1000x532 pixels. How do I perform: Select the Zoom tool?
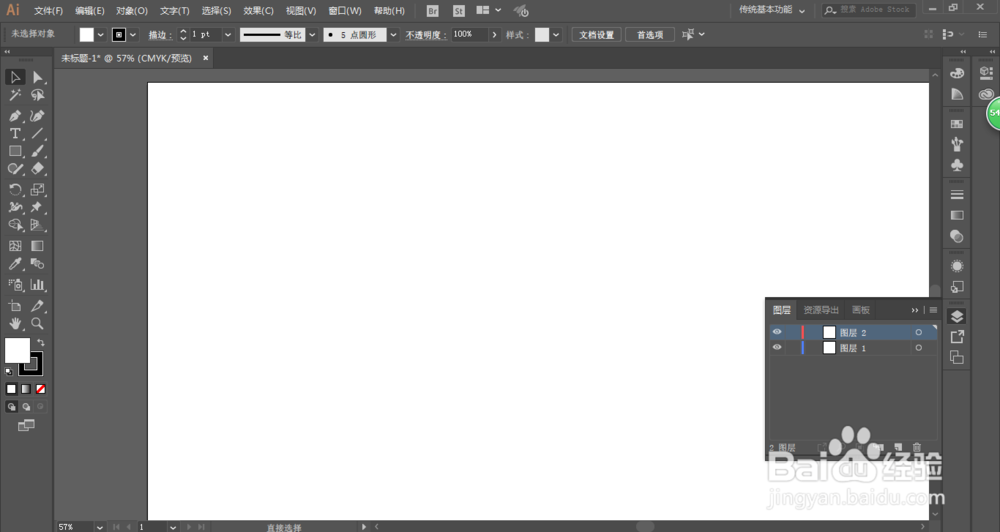pyautogui.click(x=38, y=323)
